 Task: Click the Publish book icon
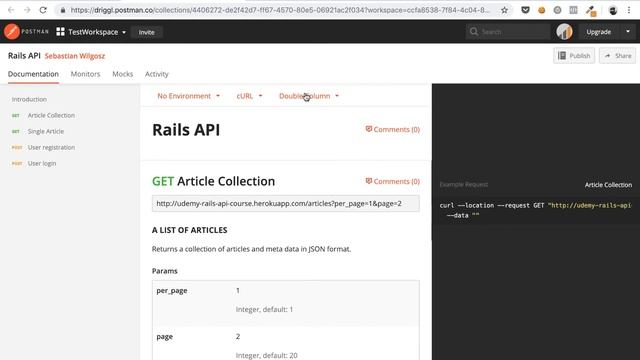(x=562, y=56)
